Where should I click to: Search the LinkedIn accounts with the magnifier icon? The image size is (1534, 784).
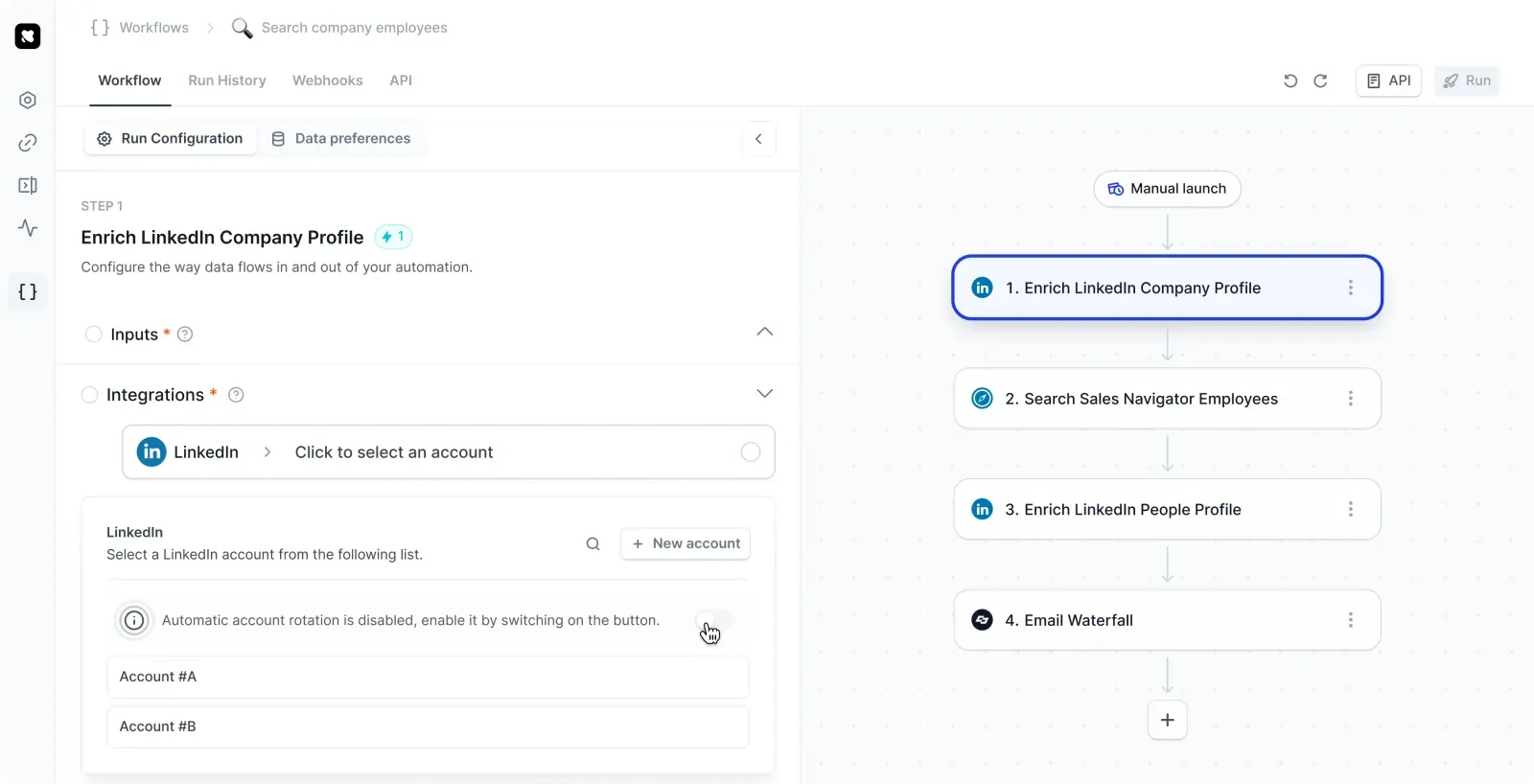coord(593,544)
